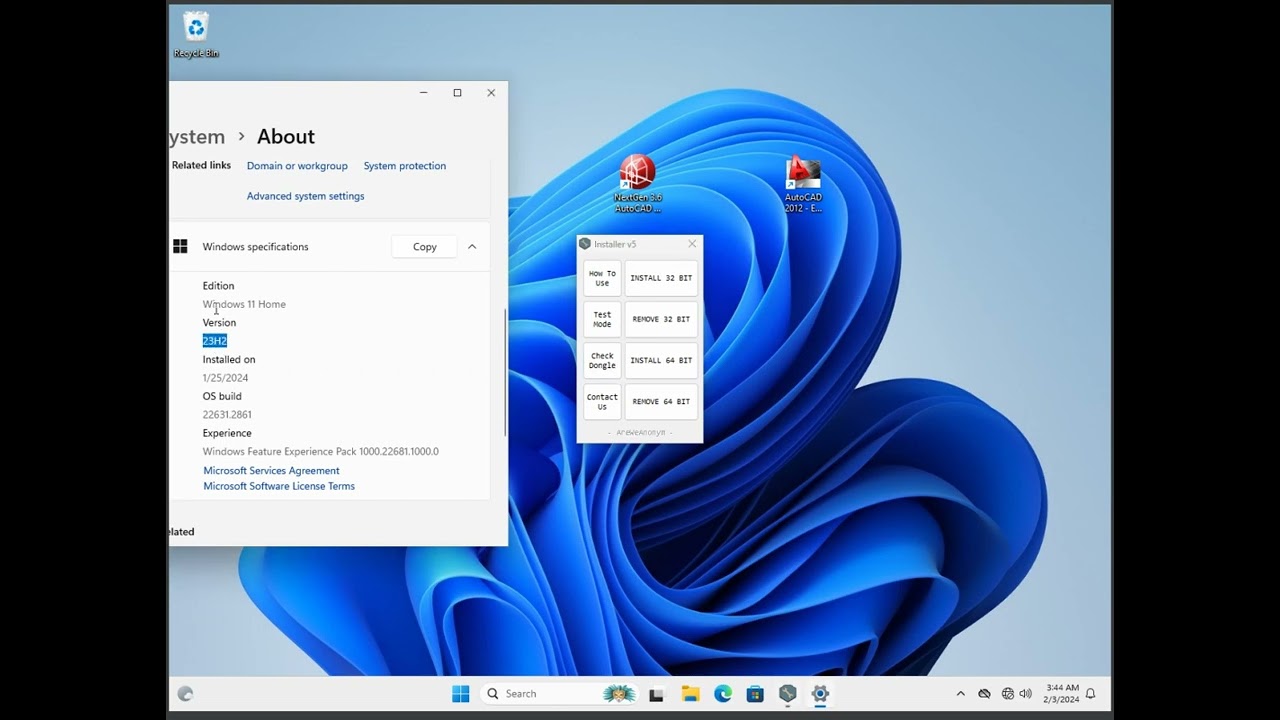
Task: Open the Microsoft Services Agreement link
Action: pos(272,470)
